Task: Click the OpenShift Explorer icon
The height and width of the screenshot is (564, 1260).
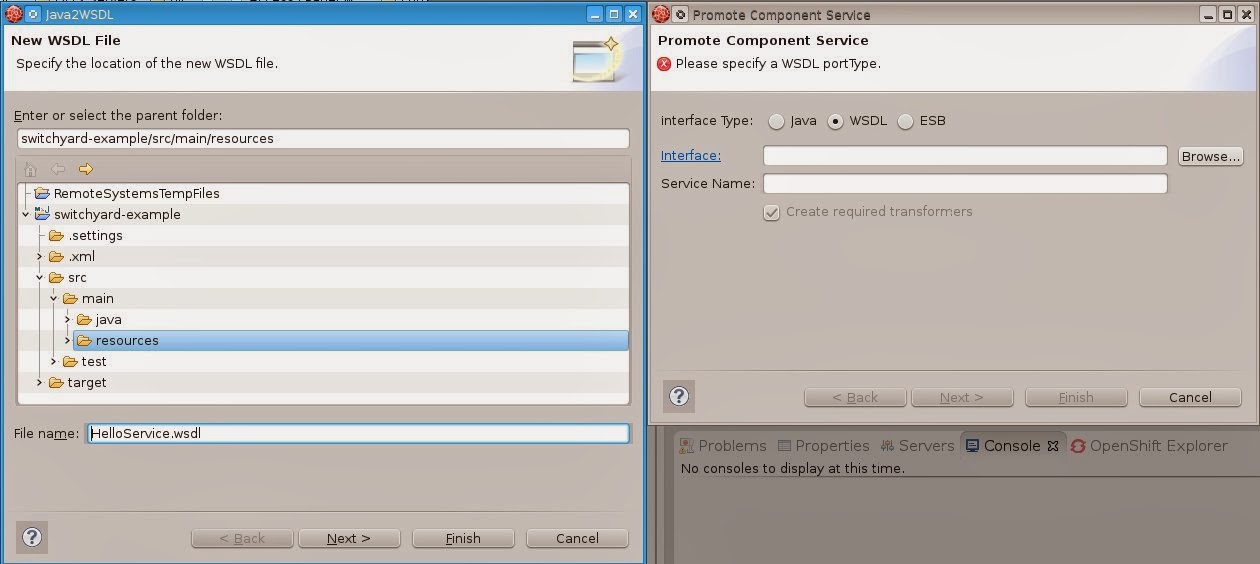Action: coord(1078,446)
